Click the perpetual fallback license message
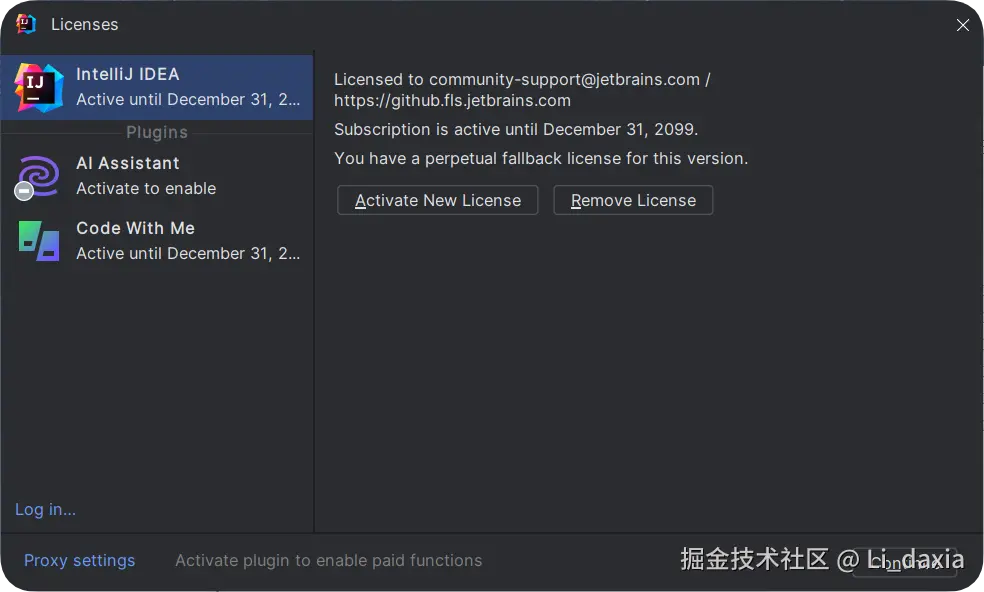The height and width of the screenshot is (592, 984). (x=541, y=158)
